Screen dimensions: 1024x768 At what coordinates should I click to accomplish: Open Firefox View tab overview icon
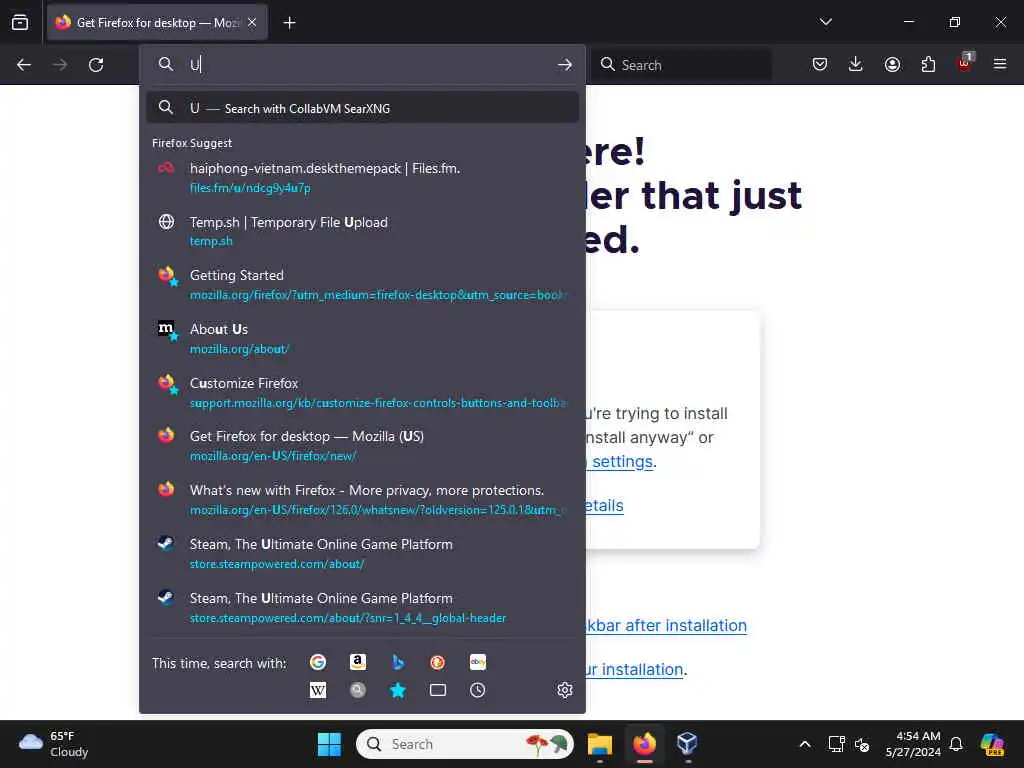click(20, 22)
